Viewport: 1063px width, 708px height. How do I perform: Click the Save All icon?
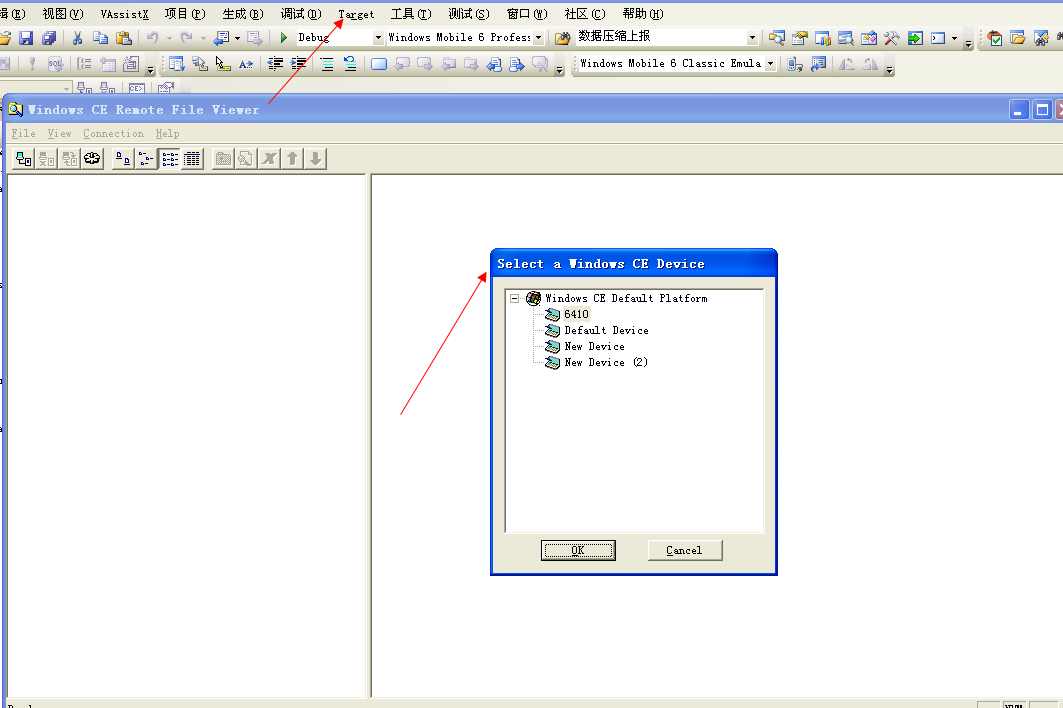point(49,38)
